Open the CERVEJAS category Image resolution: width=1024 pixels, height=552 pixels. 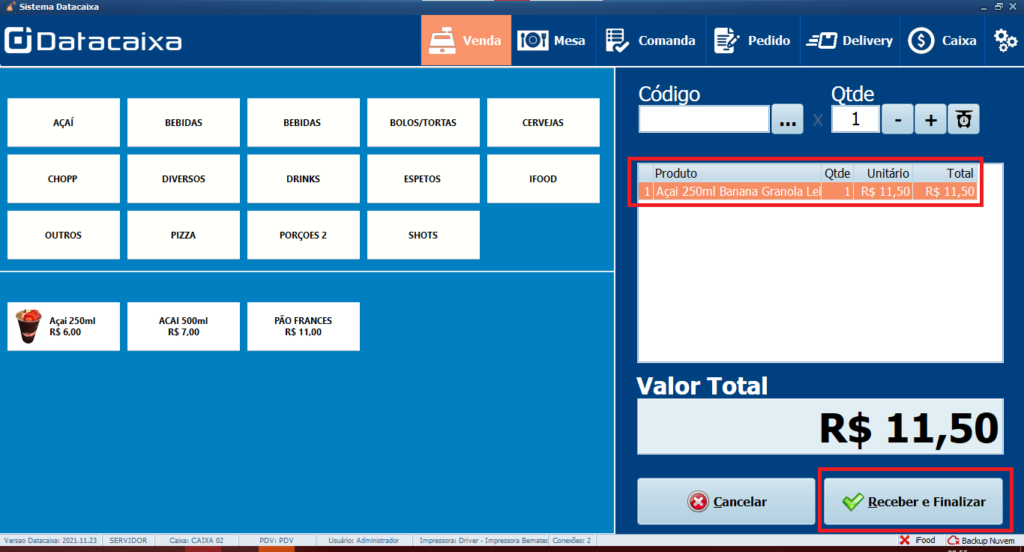pos(543,123)
